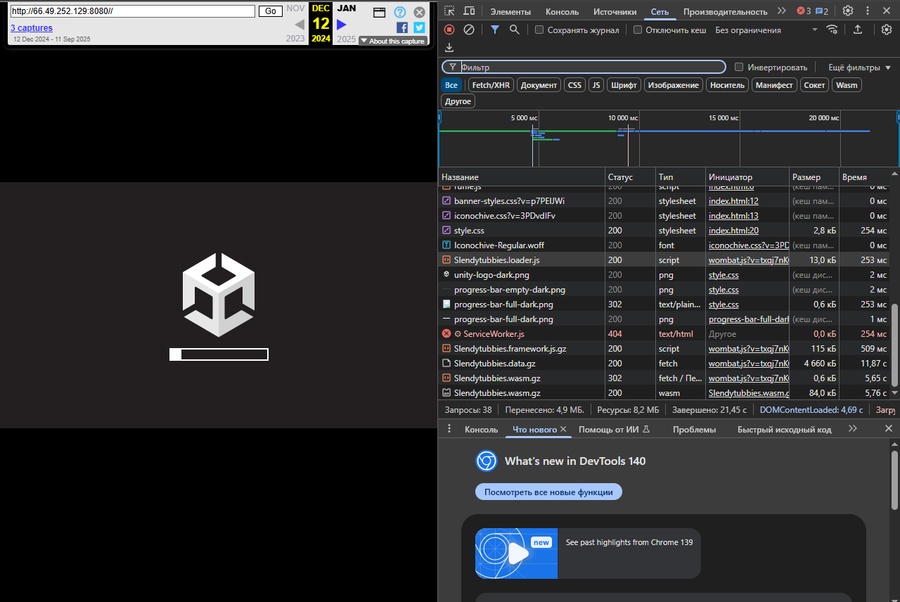Select the All requests filter chip
Screen dimensions: 900x602
(x=451, y=85)
